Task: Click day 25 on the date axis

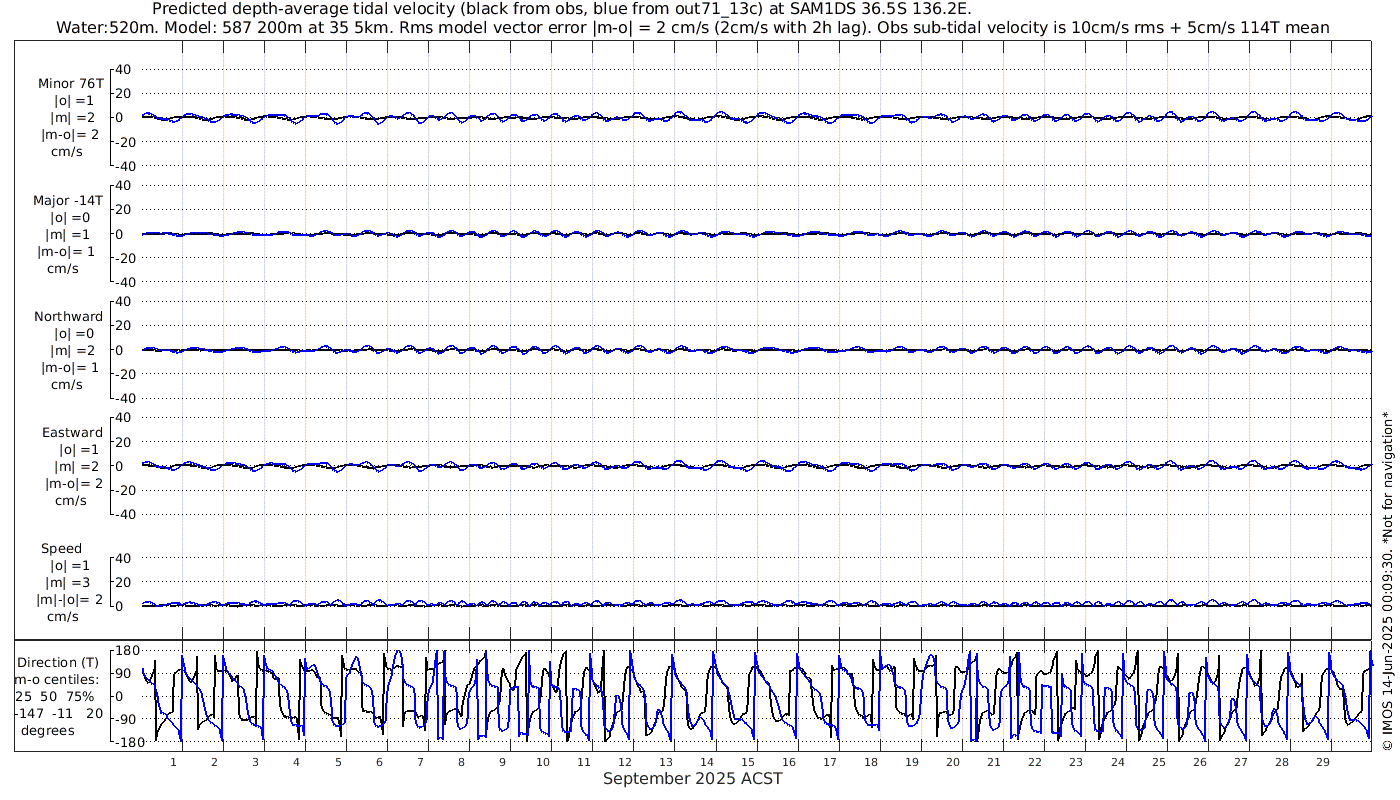Action: tap(1158, 762)
